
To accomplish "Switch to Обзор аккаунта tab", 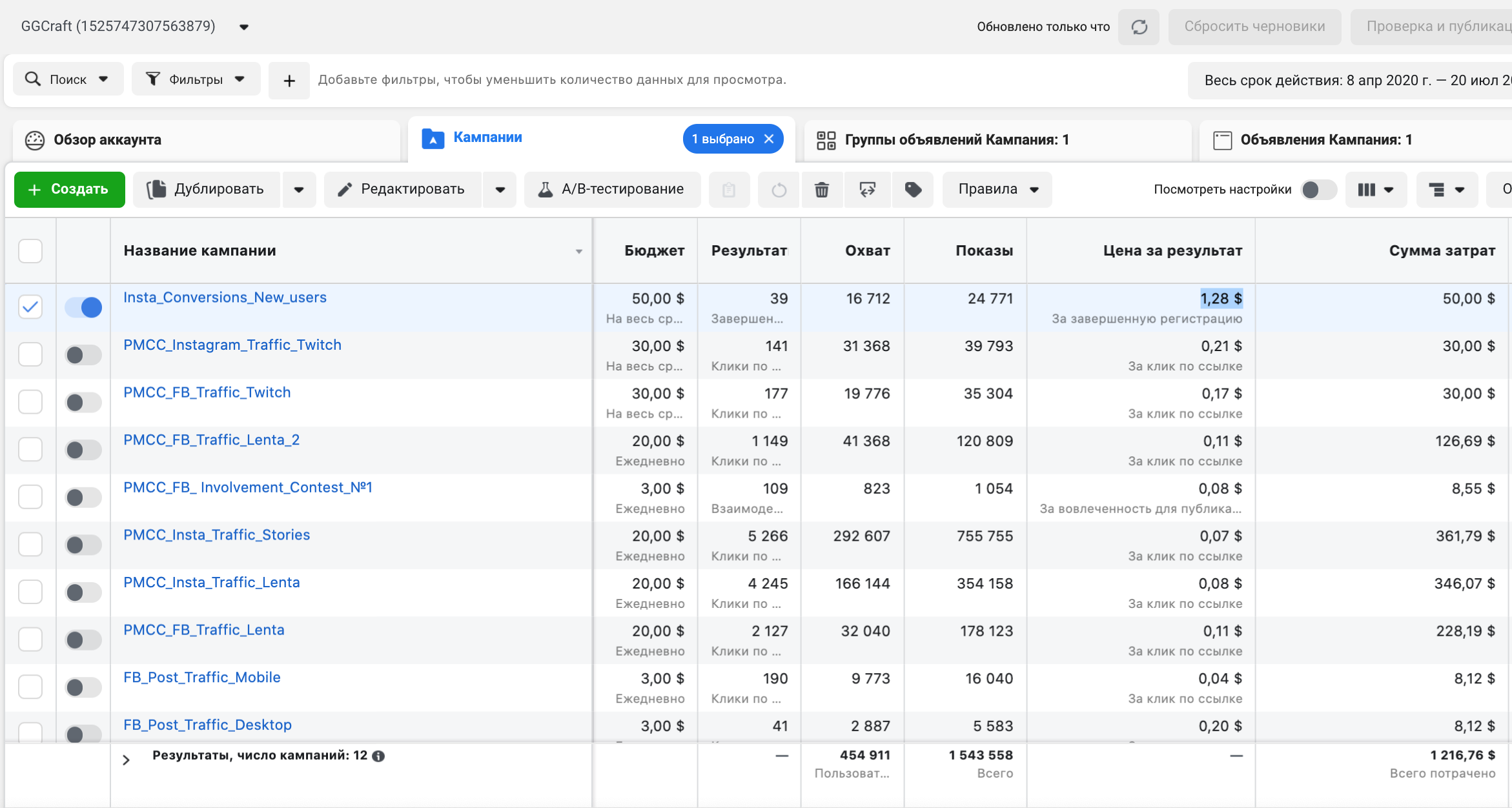I will (x=207, y=140).
